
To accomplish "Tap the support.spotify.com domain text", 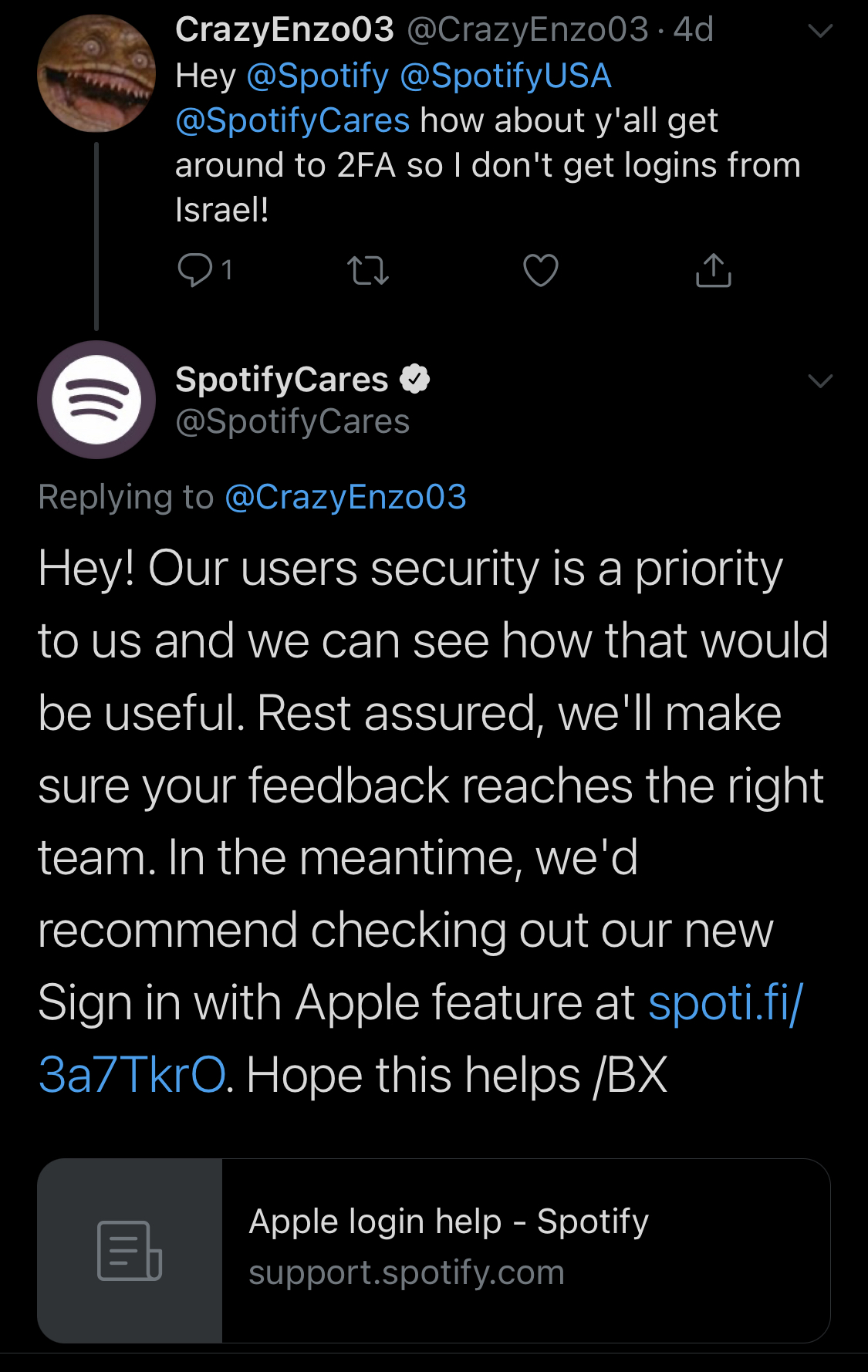I will 407,1272.
